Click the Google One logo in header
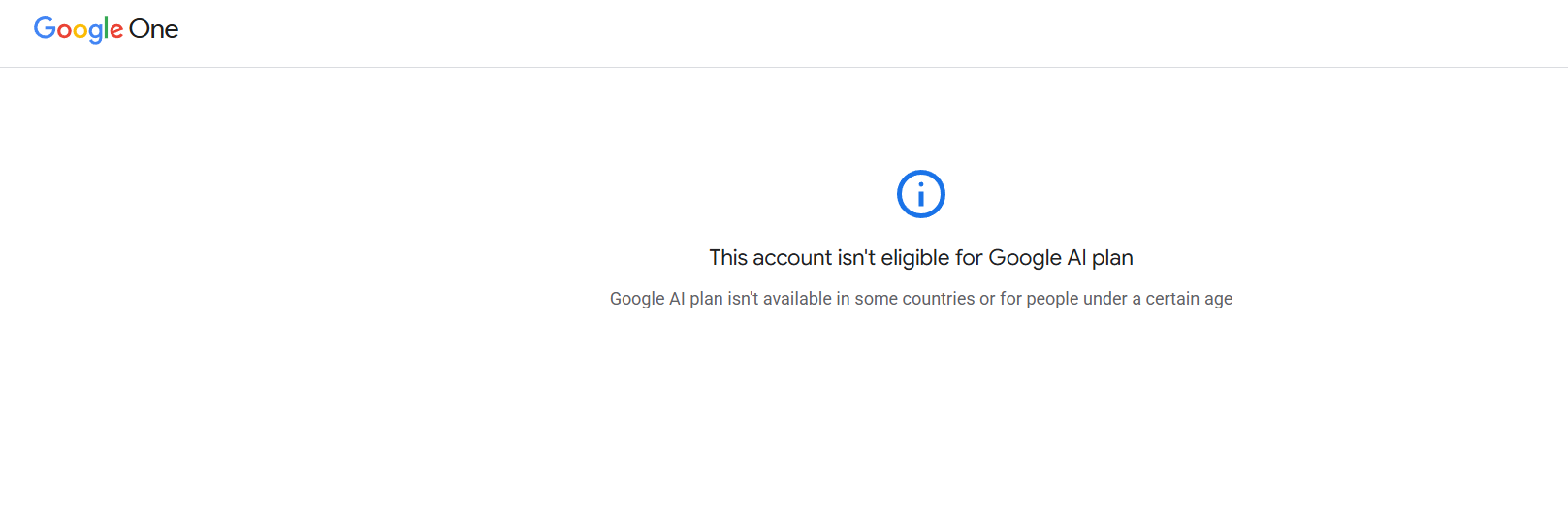This screenshot has height=519, width=1568. click(106, 29)
